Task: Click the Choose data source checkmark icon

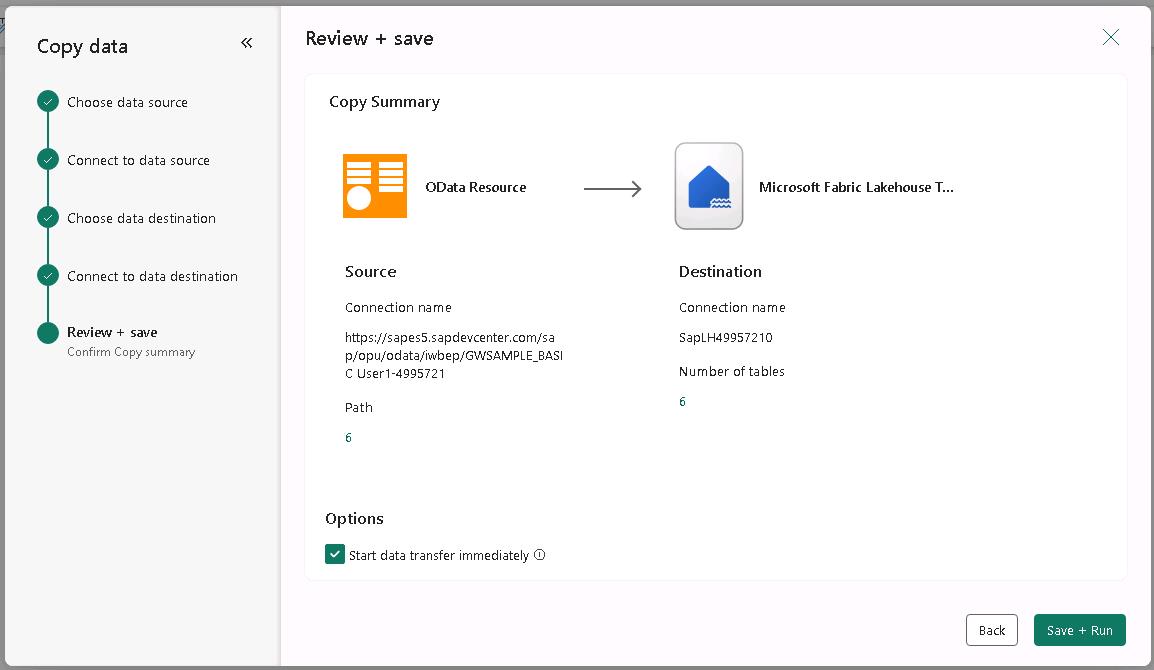Action: coord(48,102)
